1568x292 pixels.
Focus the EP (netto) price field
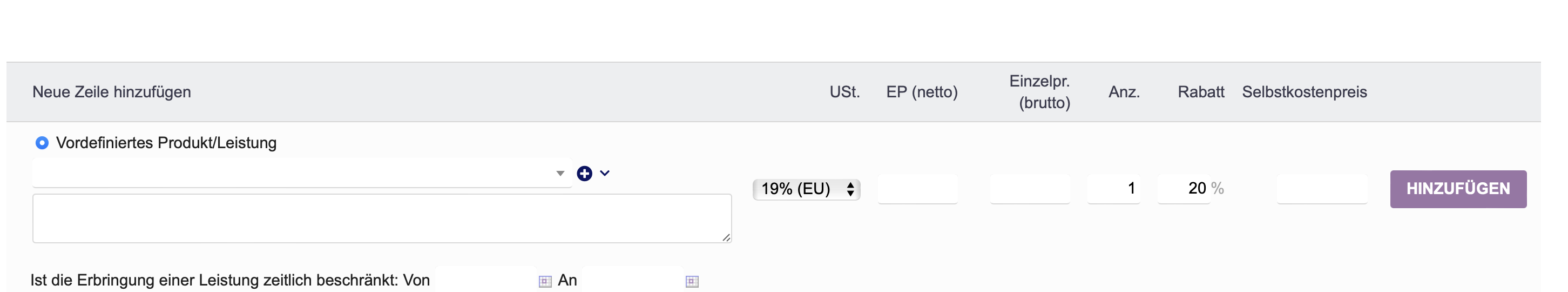pyautogui.click(x=917, y=189)
